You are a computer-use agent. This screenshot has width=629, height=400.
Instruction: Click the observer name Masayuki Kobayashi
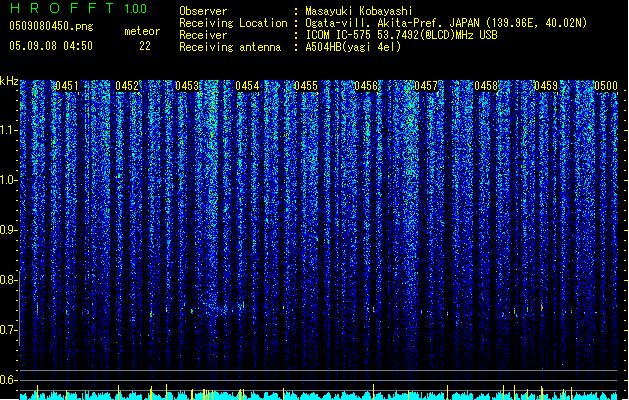pos(358,11)
